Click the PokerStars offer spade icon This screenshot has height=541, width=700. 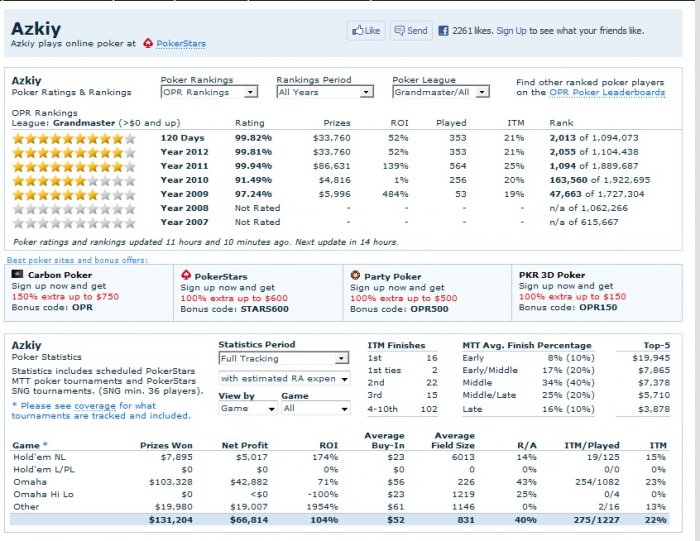coord(186,274)
